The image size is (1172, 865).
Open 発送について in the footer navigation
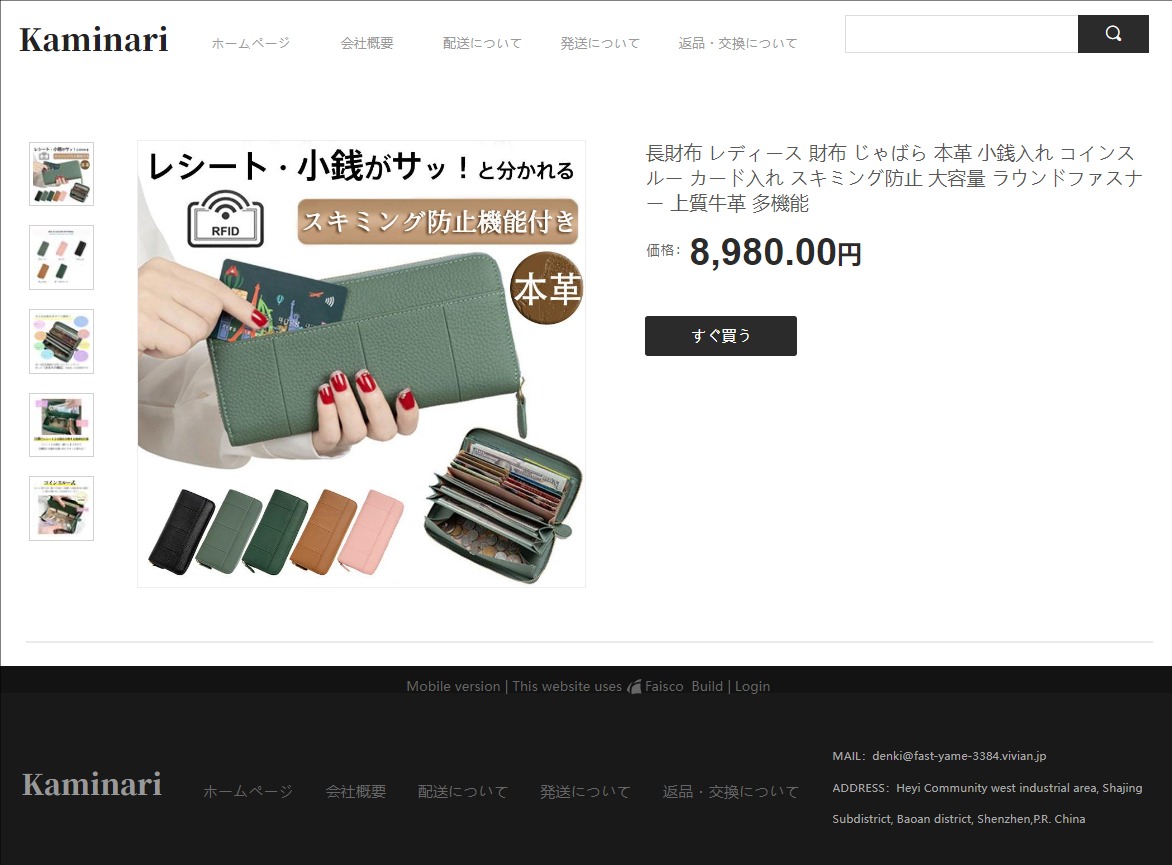(585, 792)
